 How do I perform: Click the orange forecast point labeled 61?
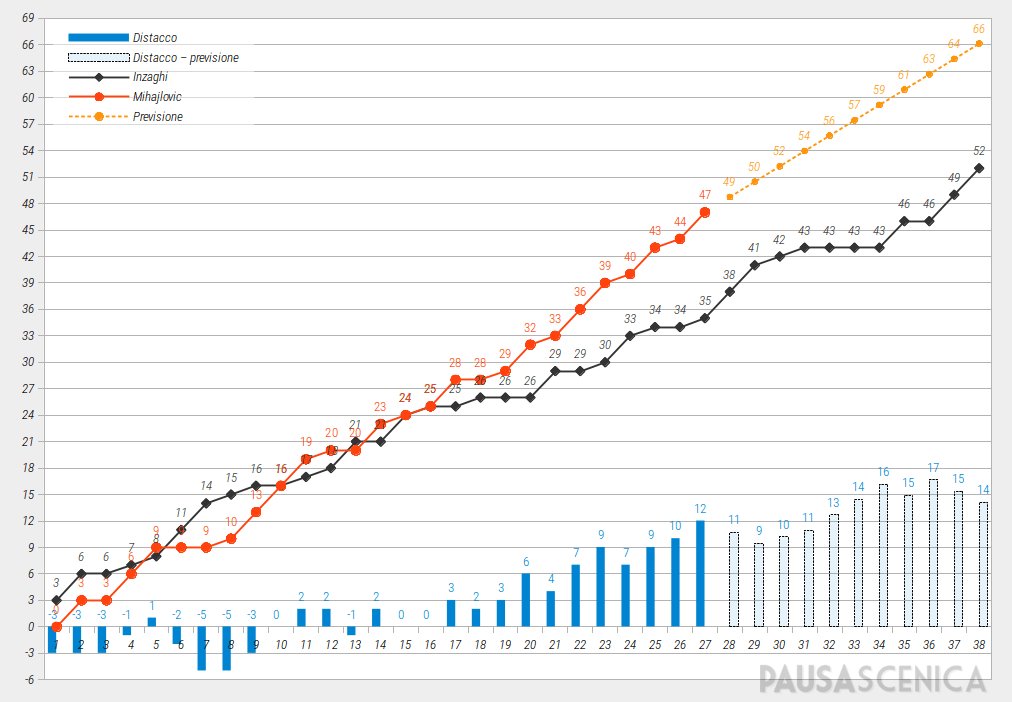(904, 90)
